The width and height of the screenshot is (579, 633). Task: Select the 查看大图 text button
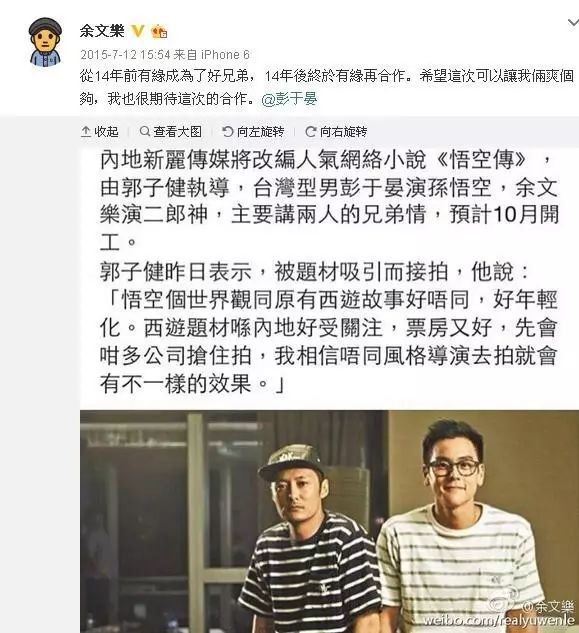click(x=177, y=132)
